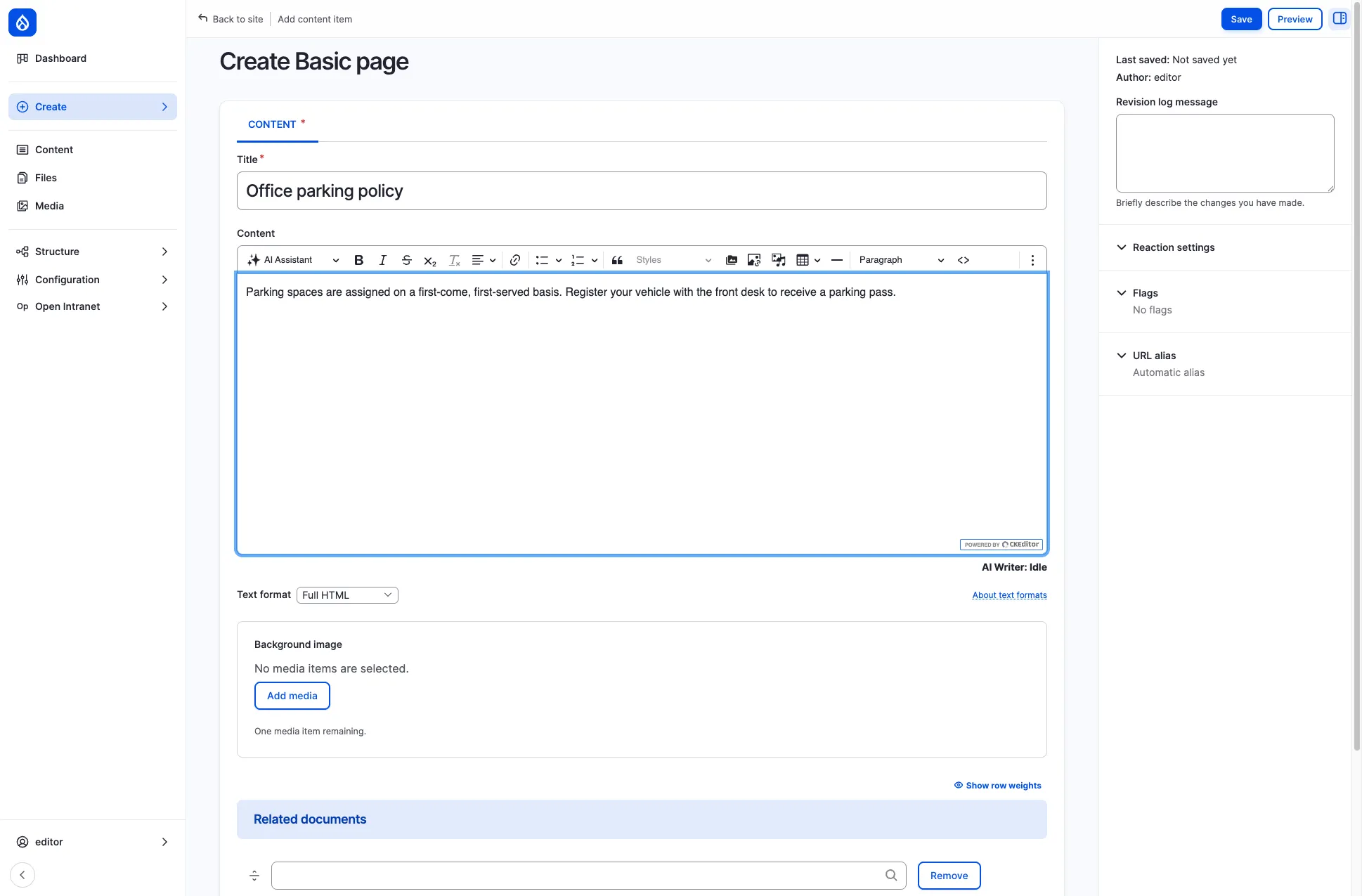The width and height of the screenshot is (1362, 896).
Task: Open the Configuration menu
Action: 93,280
